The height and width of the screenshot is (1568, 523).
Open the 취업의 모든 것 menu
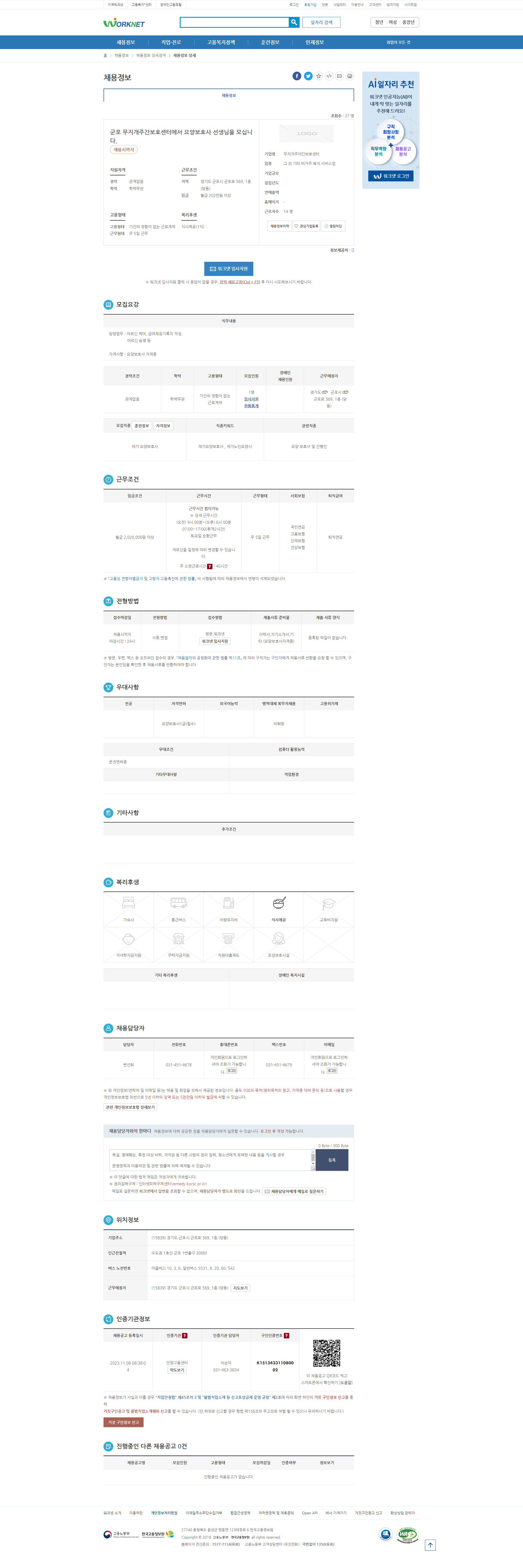click(x=398, y=42)
